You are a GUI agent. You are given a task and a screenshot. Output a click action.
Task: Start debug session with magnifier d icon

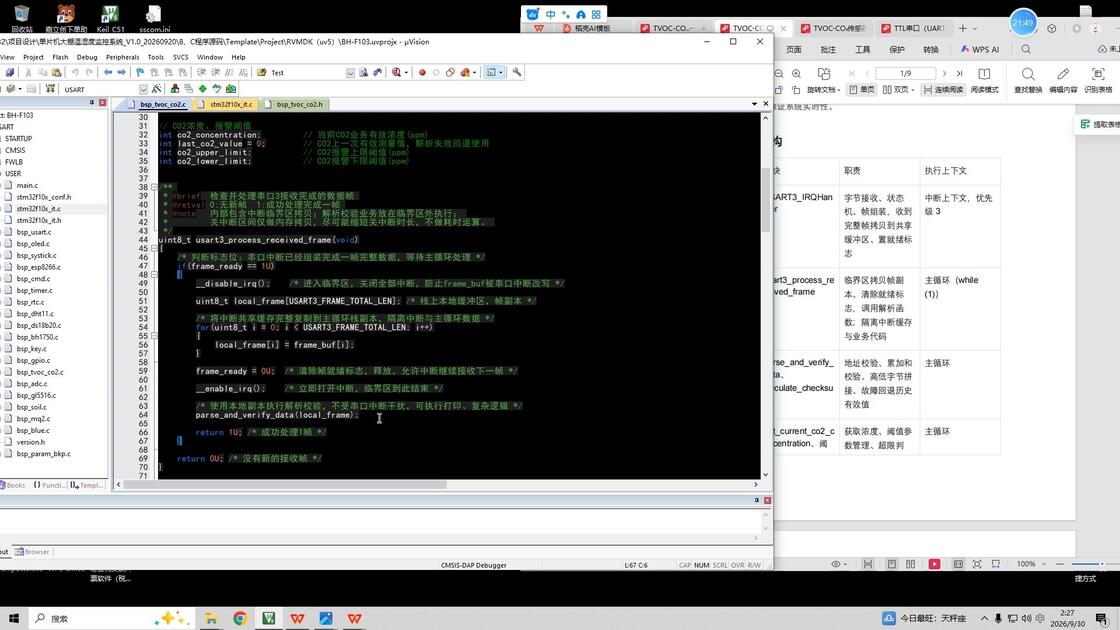[x=396, y=72]
